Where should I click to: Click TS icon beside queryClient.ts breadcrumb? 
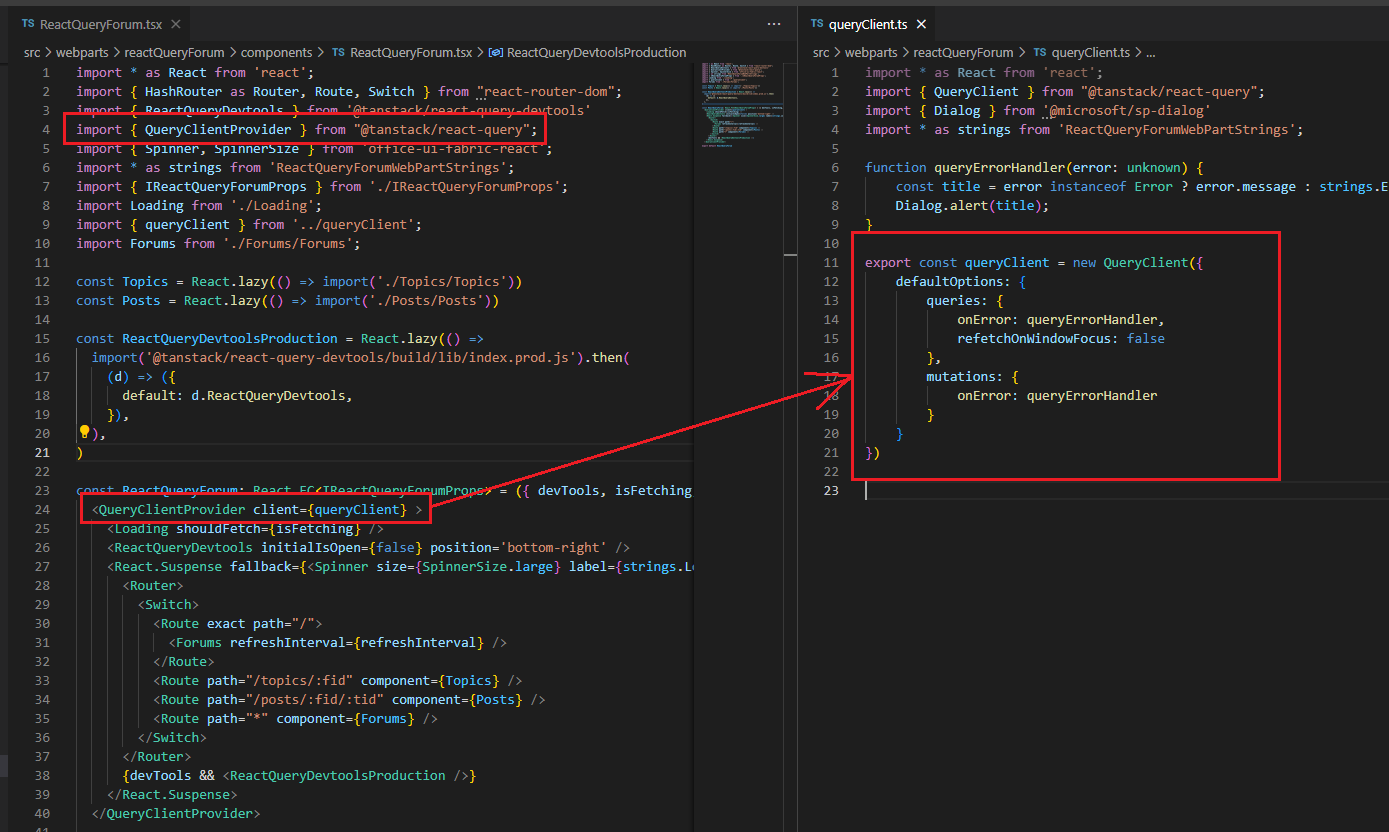(1040, 52)
